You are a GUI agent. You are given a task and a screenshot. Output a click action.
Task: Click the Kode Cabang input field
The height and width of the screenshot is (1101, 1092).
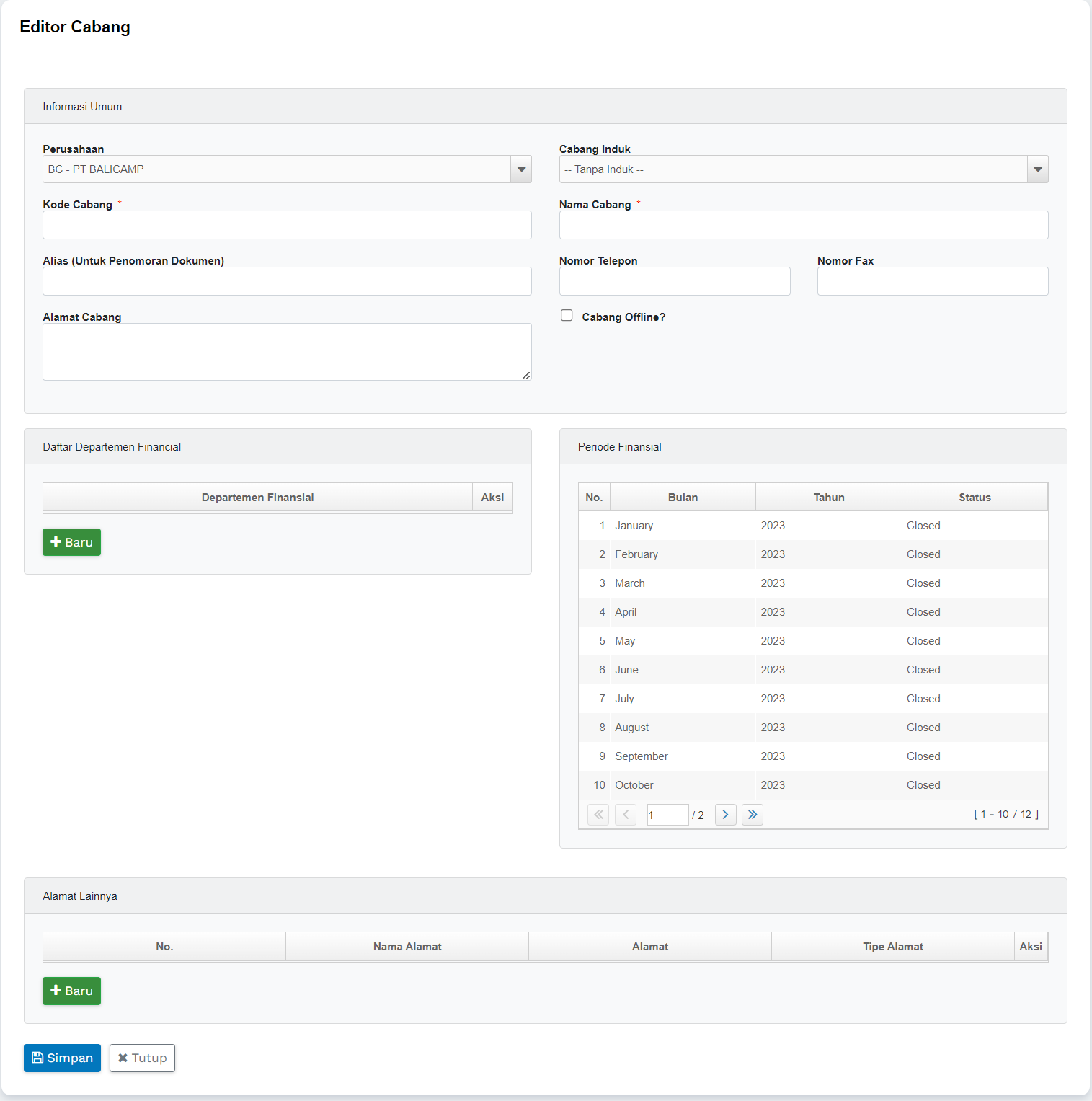(x=287, y=225)
